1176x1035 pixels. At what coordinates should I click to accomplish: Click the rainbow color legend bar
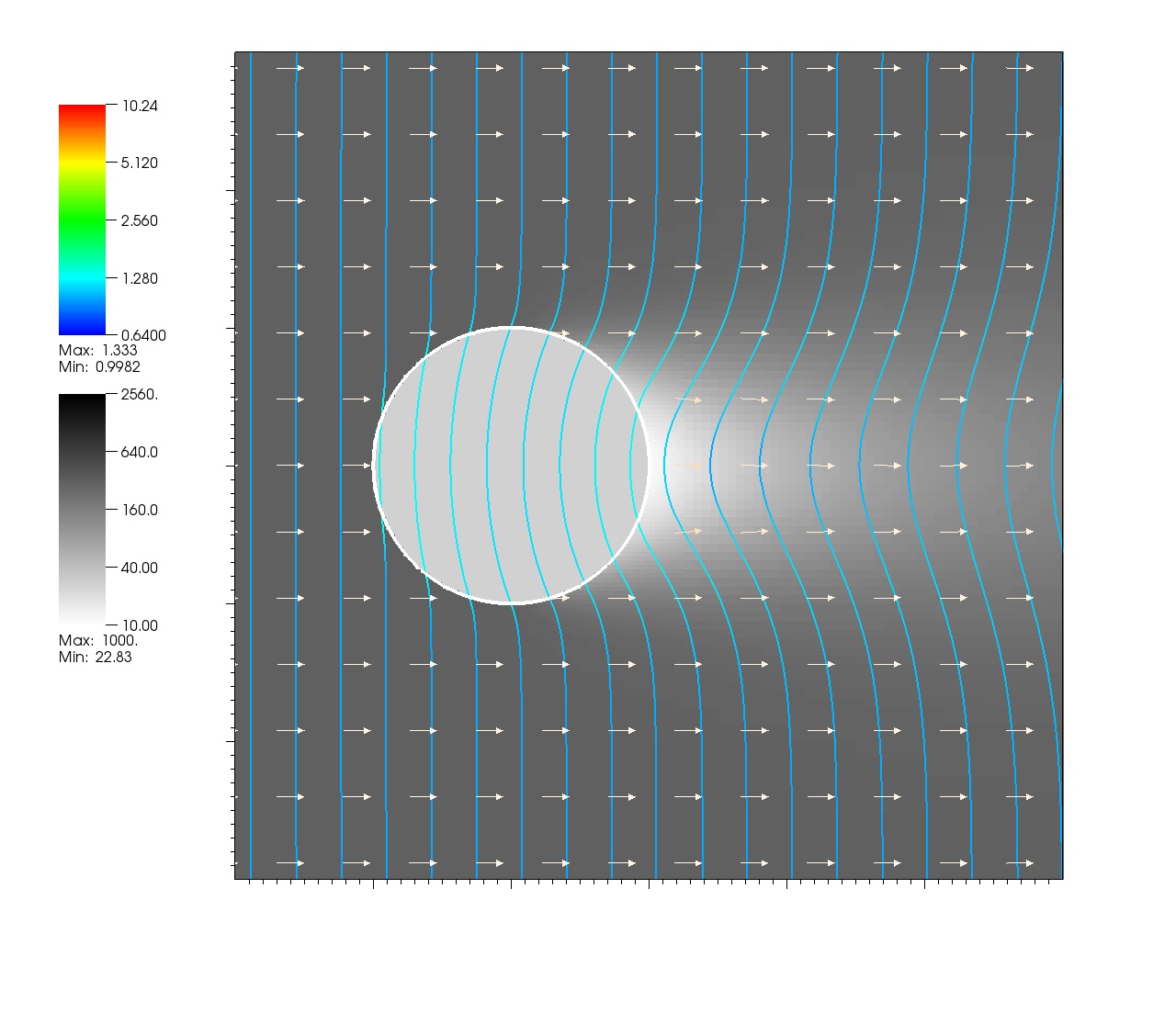82,219
